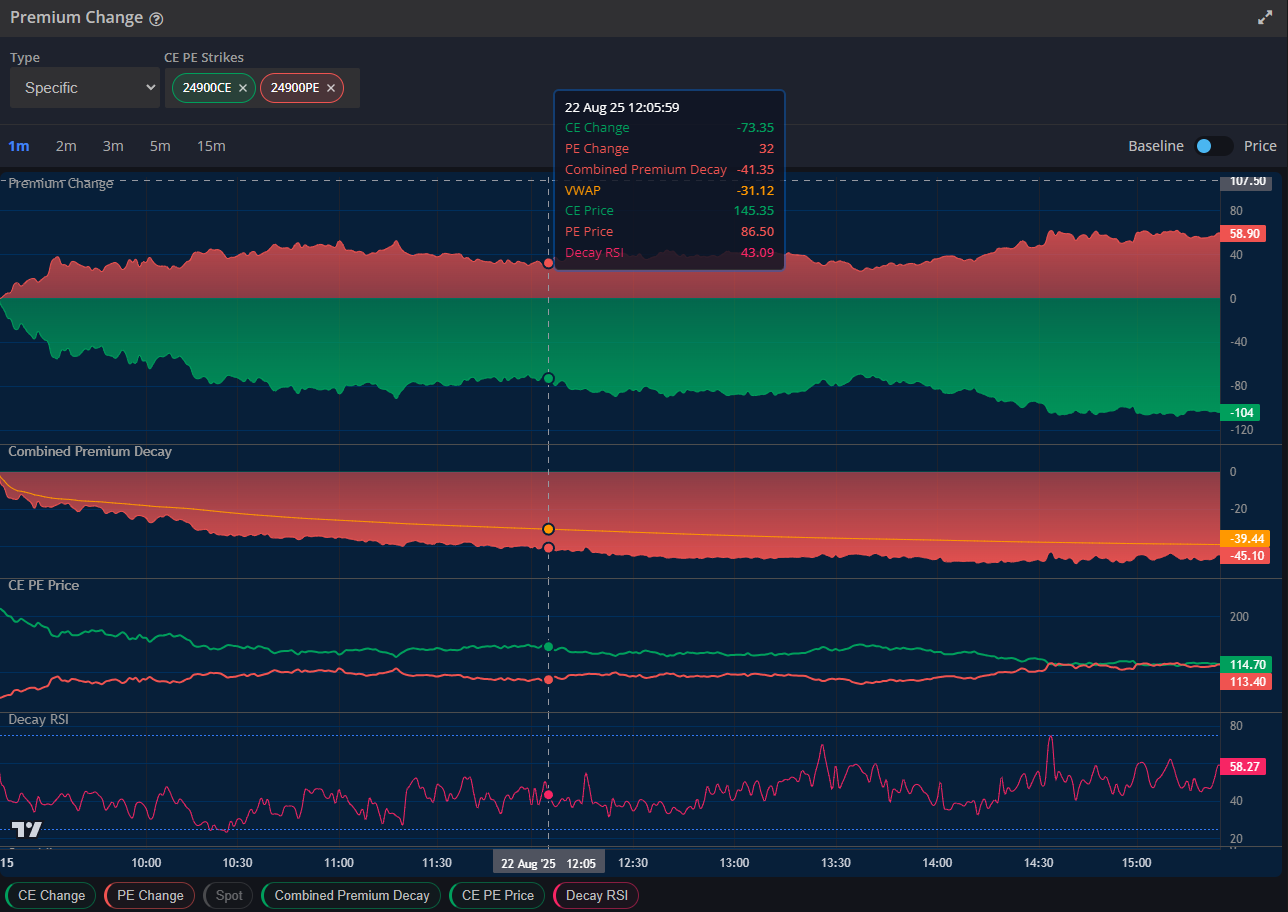The width and height of the screenshot is (1288, 912).
Task: Remove the 24900PE strike chip
Action: point(331,88)
